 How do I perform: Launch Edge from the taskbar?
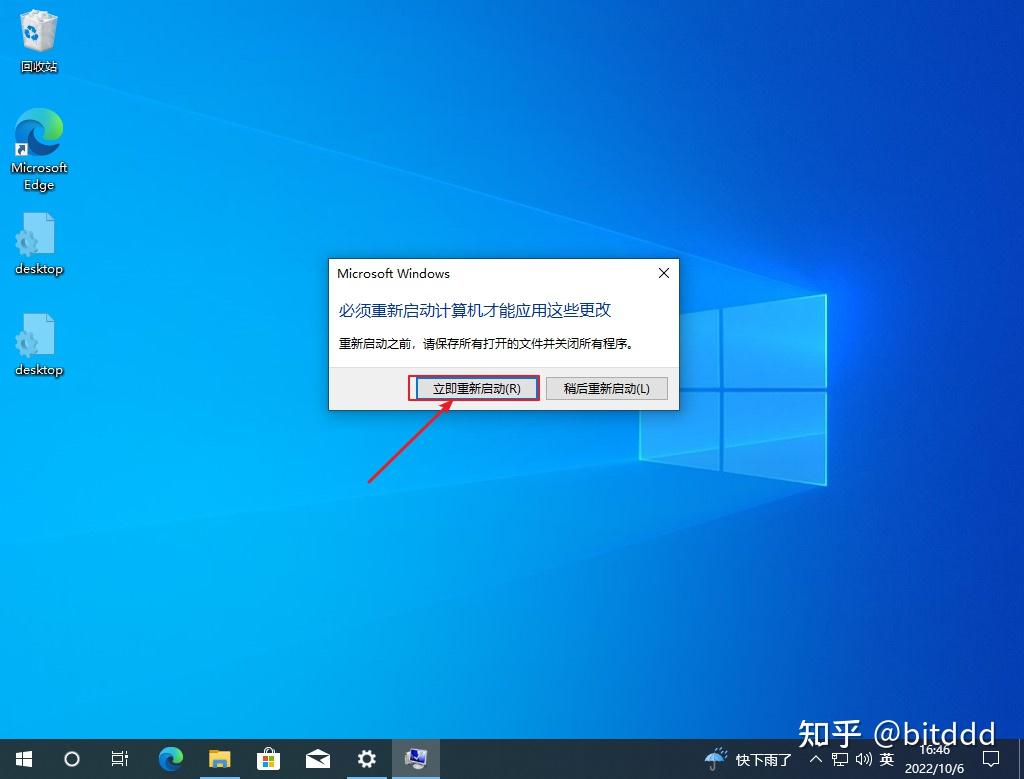pos(170,759)
